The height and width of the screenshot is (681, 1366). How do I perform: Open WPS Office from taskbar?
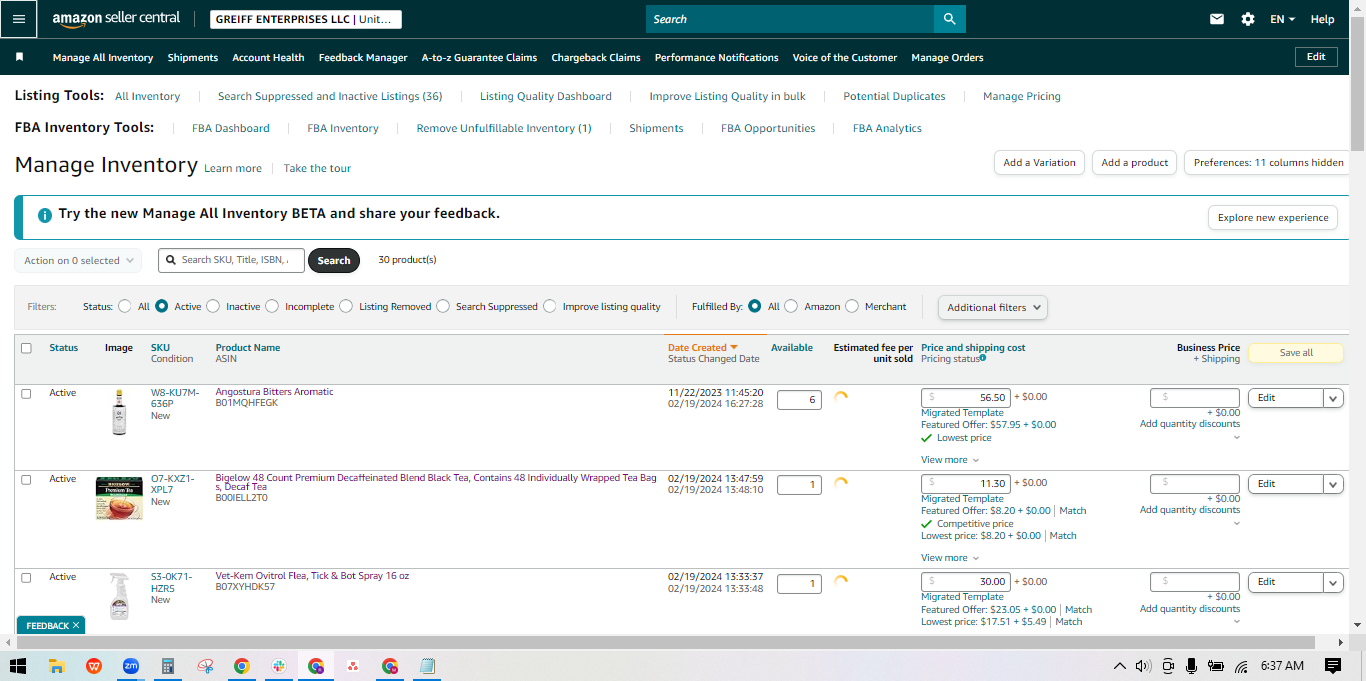coord(94,666)
